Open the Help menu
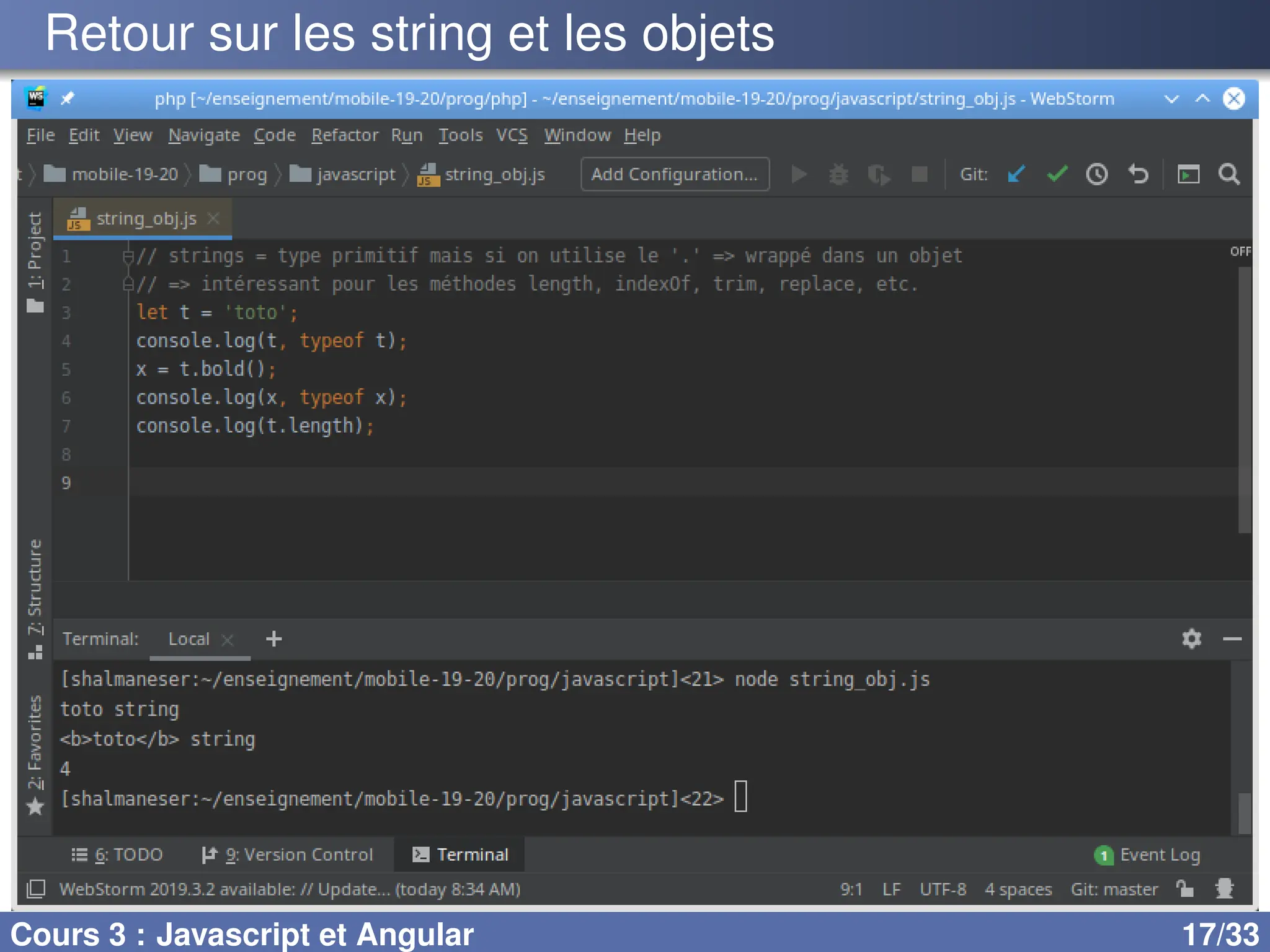 point(642,135)
